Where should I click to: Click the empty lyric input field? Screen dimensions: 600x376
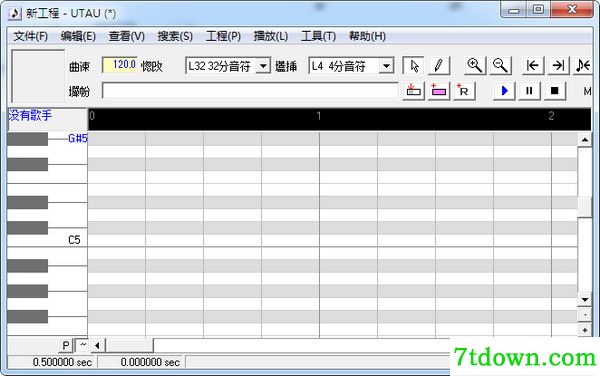click(x=250, y=91)
